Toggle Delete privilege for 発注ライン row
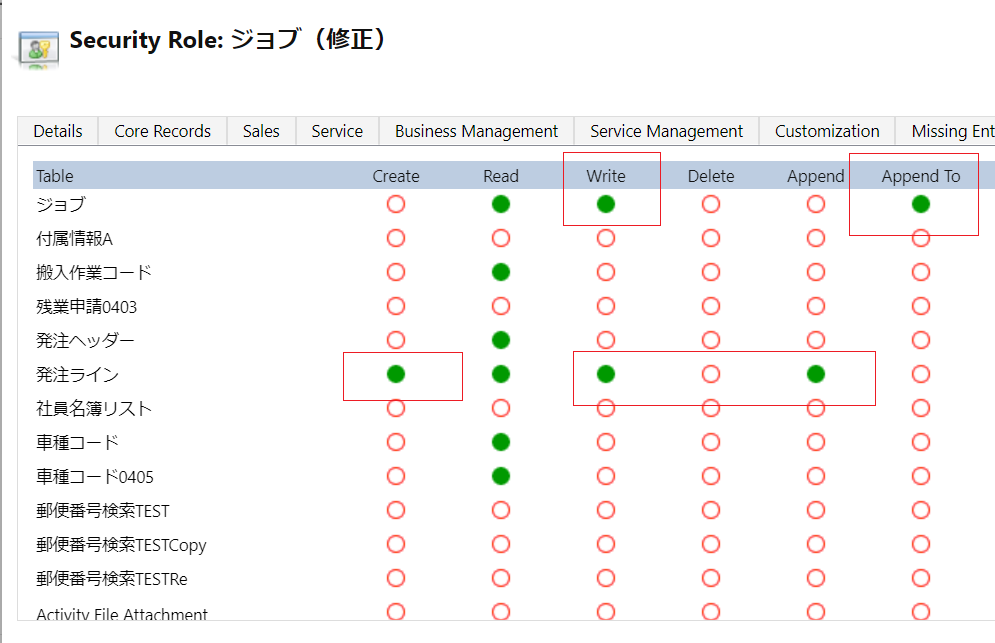 [x=711, y=374]
